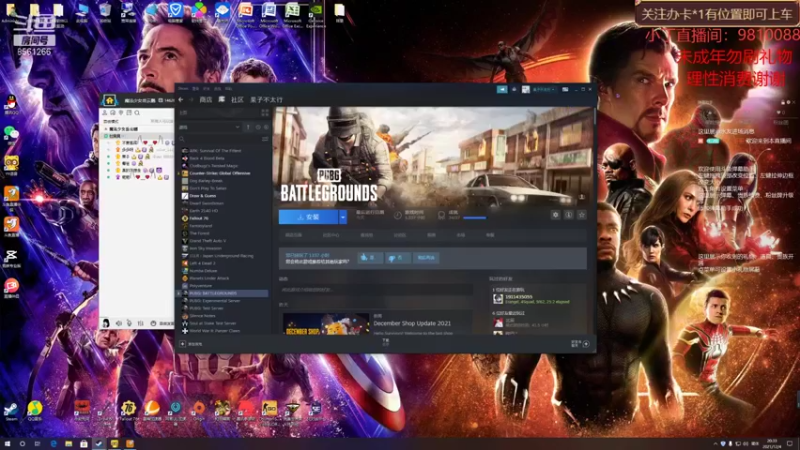Go back with Steam's back arrow
The width and height of the screenshot is (800, 450).
pos(181,99)
